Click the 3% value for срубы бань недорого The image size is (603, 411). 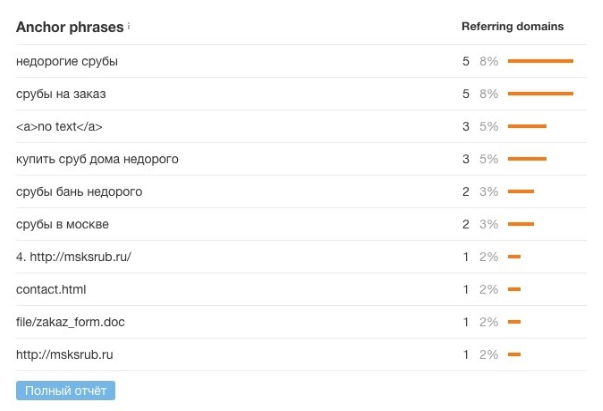tap(488, 192)
